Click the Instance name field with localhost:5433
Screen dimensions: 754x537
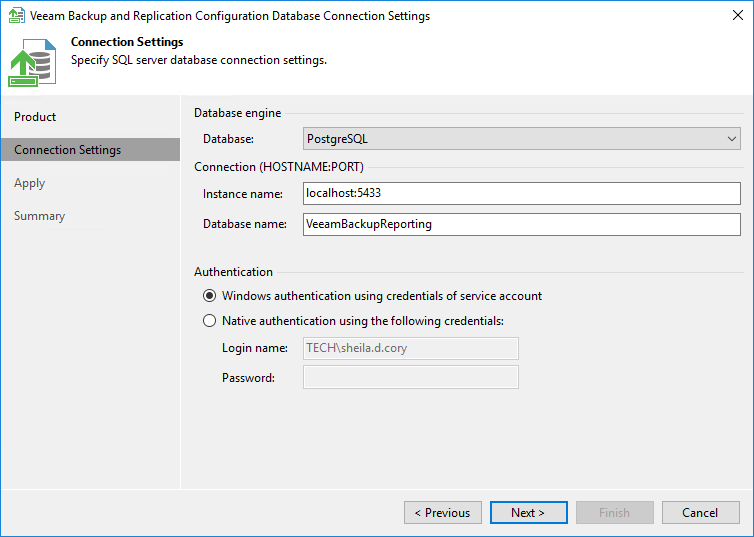(x=521, y=194)
